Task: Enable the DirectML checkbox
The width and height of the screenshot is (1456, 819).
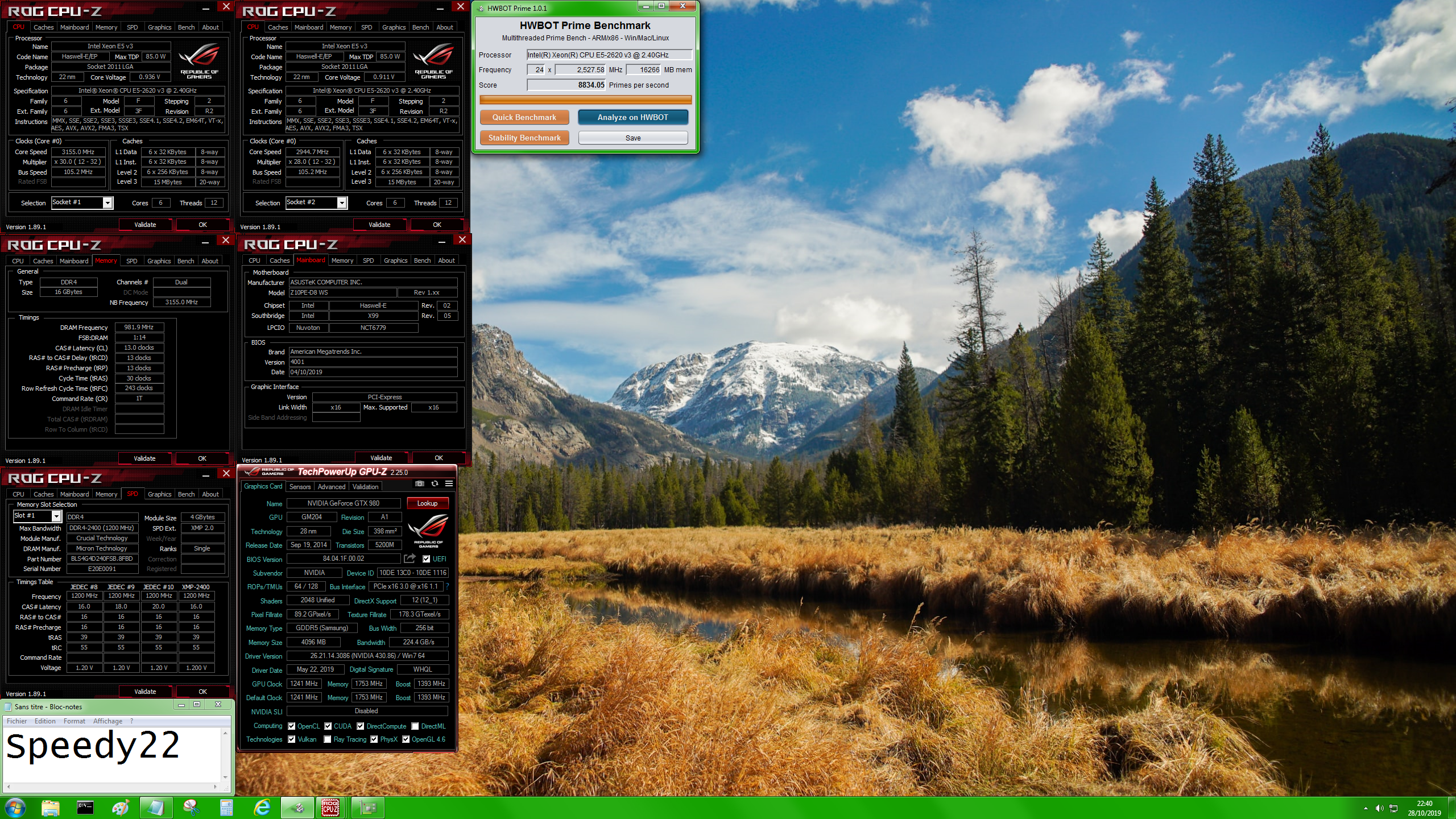Action: point(415,726)
